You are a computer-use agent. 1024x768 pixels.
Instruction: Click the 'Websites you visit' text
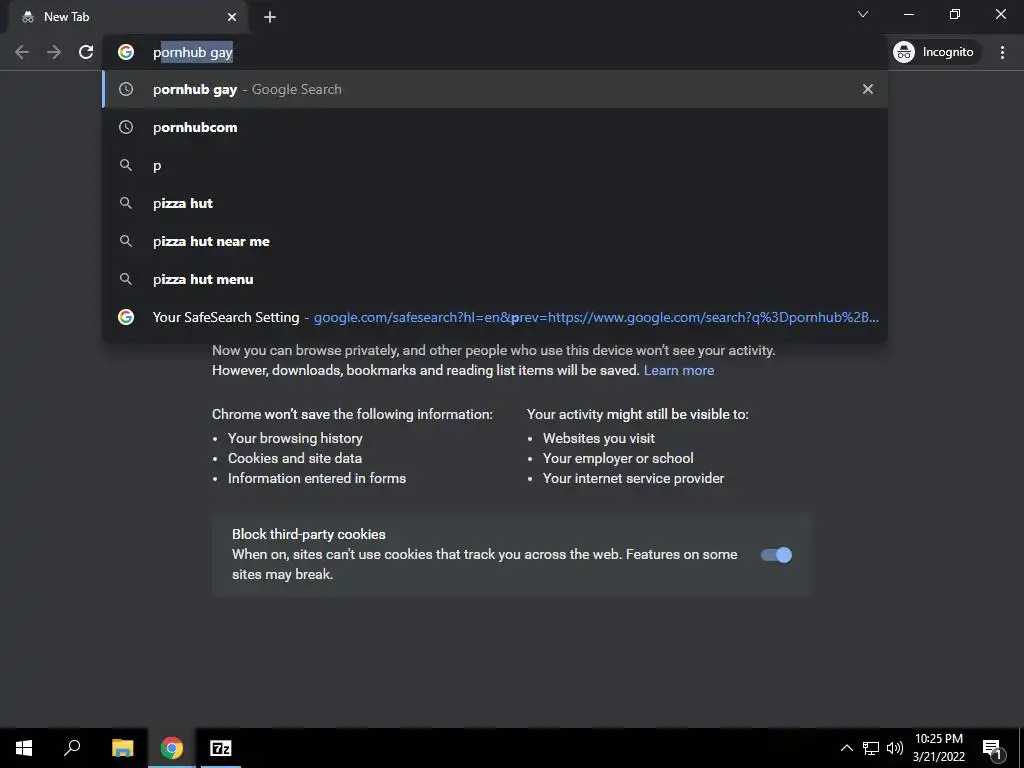pyautogui.click(x=599, y=438)
